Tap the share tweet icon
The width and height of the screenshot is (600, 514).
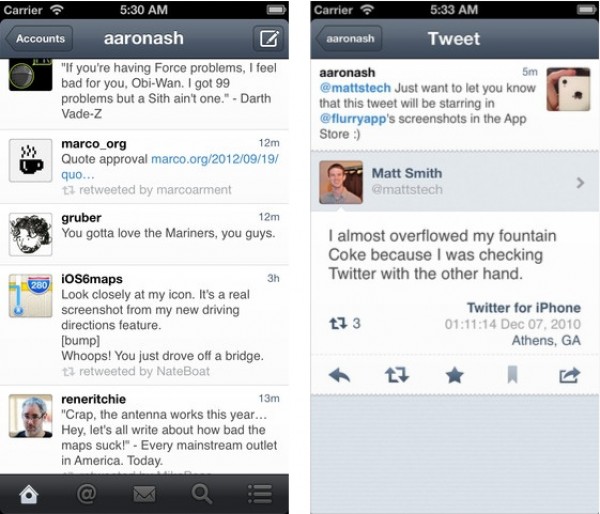pyautogui.click(x=570, y=375)
